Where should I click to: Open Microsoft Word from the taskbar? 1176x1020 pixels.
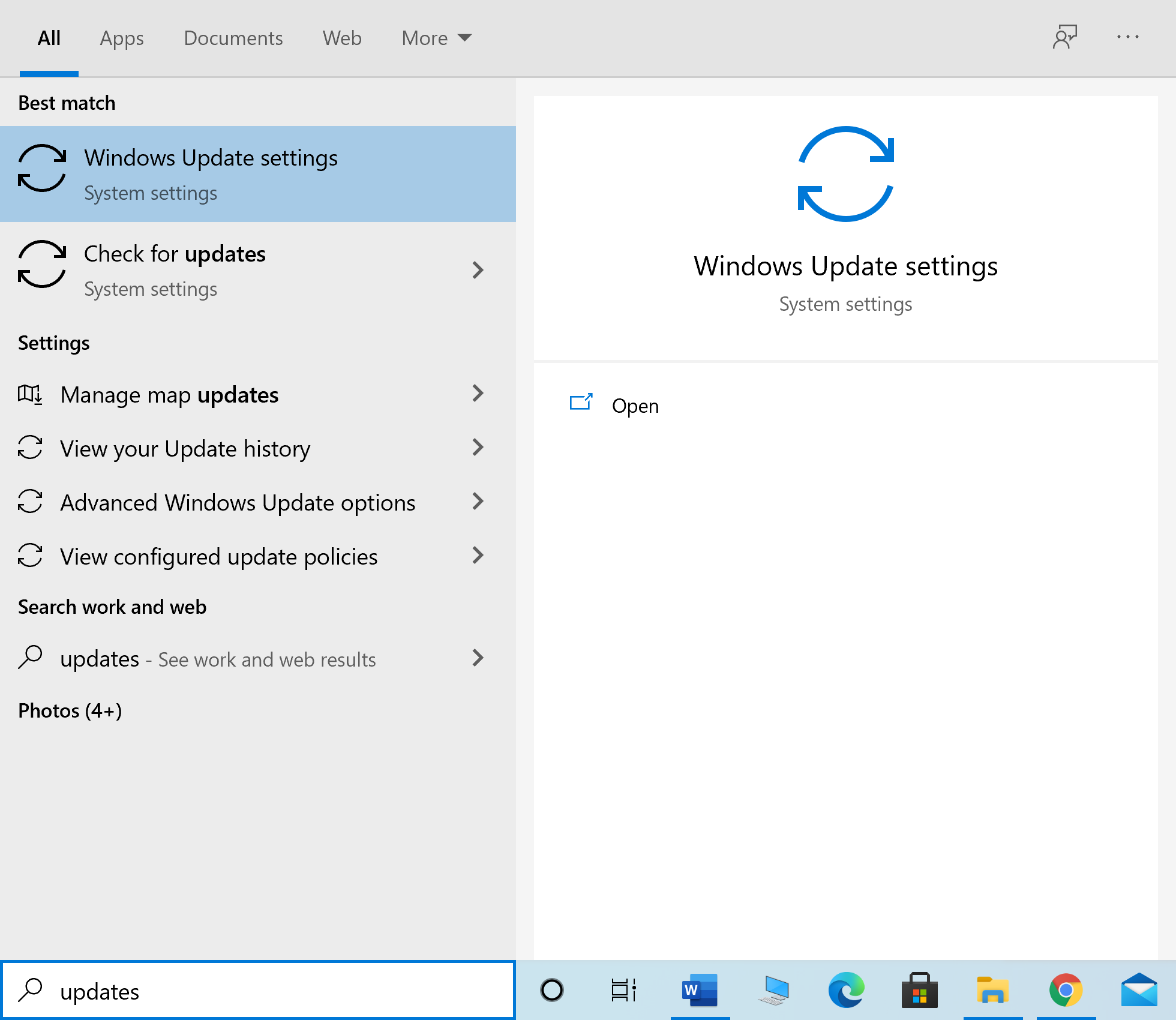tap(700, 990)
